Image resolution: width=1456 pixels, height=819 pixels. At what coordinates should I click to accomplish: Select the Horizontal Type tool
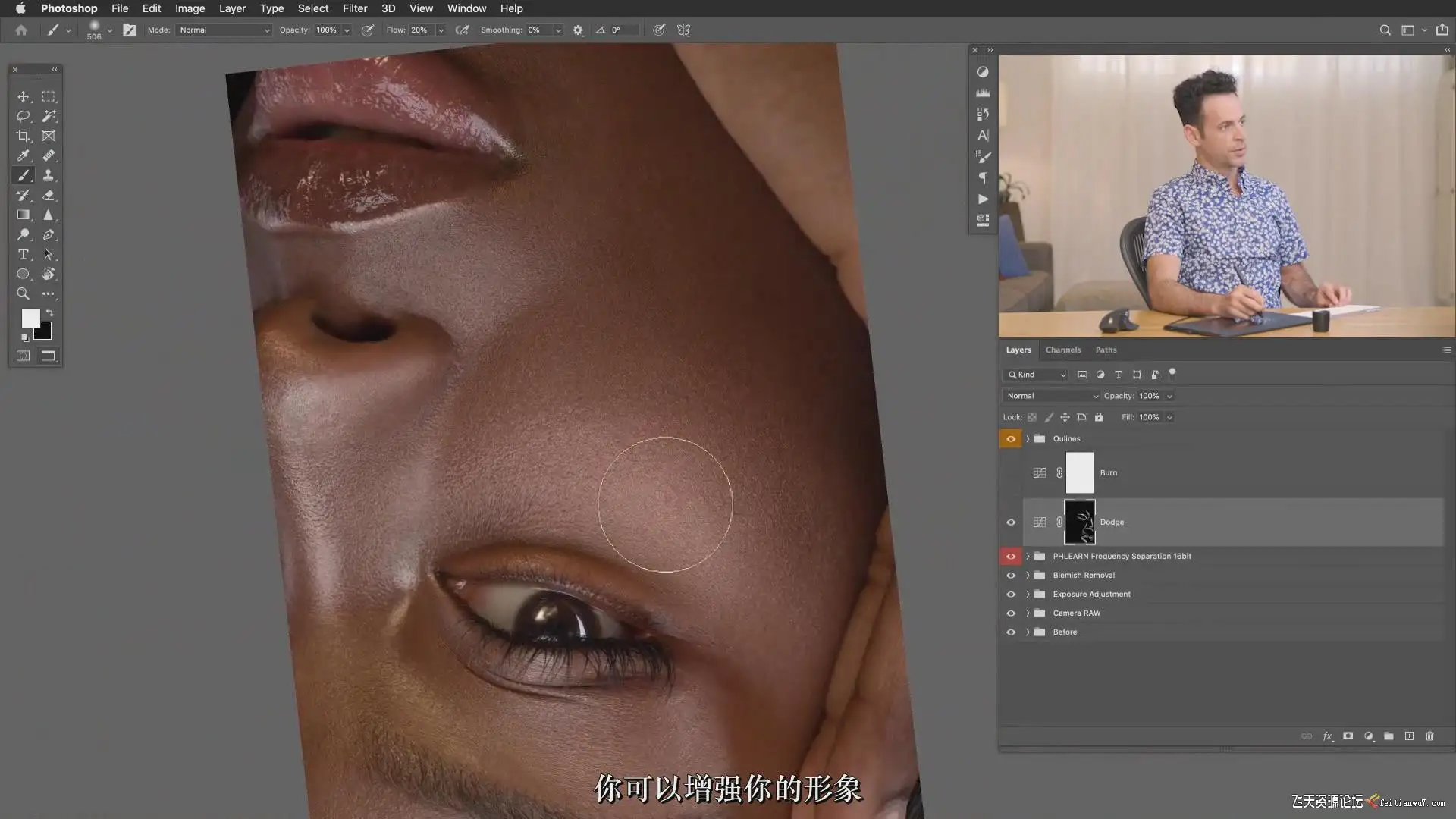(x=23, y=254)
